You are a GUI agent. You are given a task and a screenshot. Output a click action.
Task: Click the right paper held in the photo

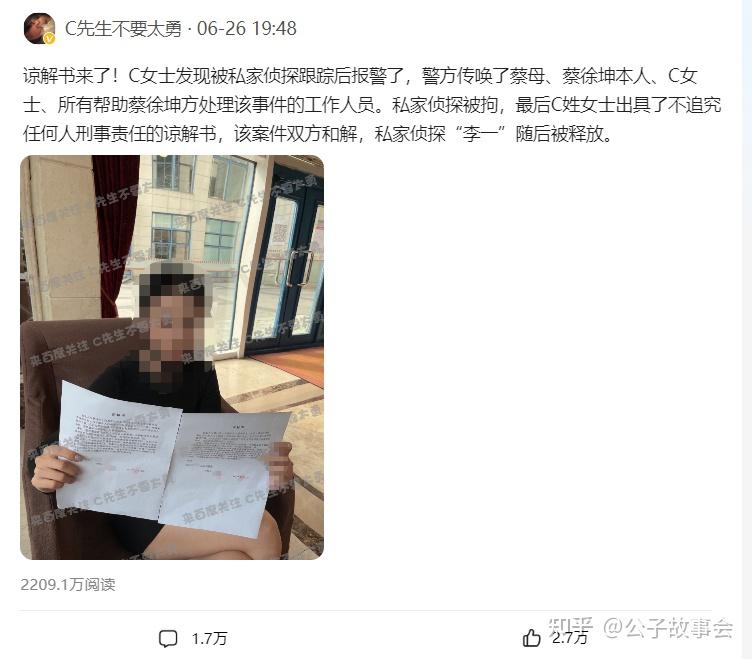coord(223,473)
